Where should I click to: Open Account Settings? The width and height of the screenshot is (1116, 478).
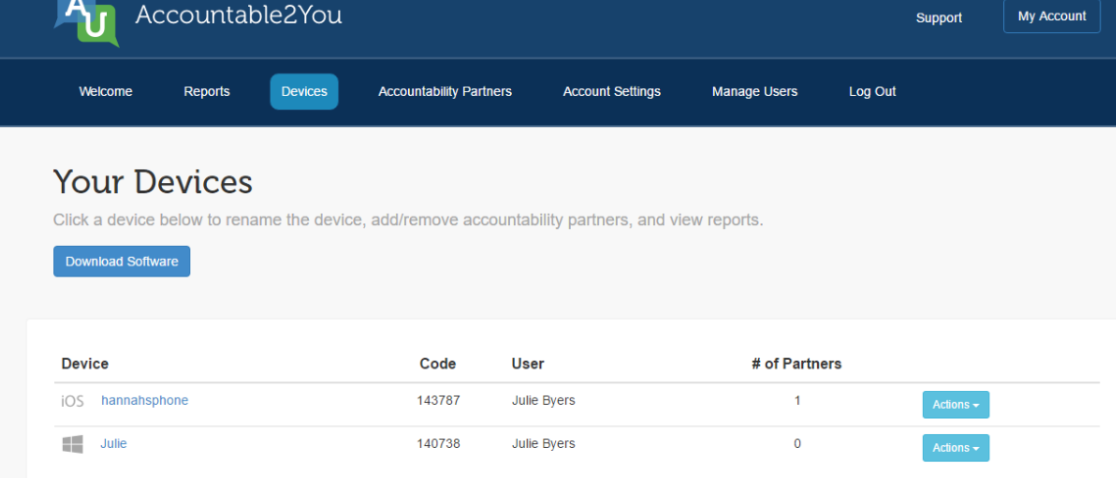click(x=611, y=92)
